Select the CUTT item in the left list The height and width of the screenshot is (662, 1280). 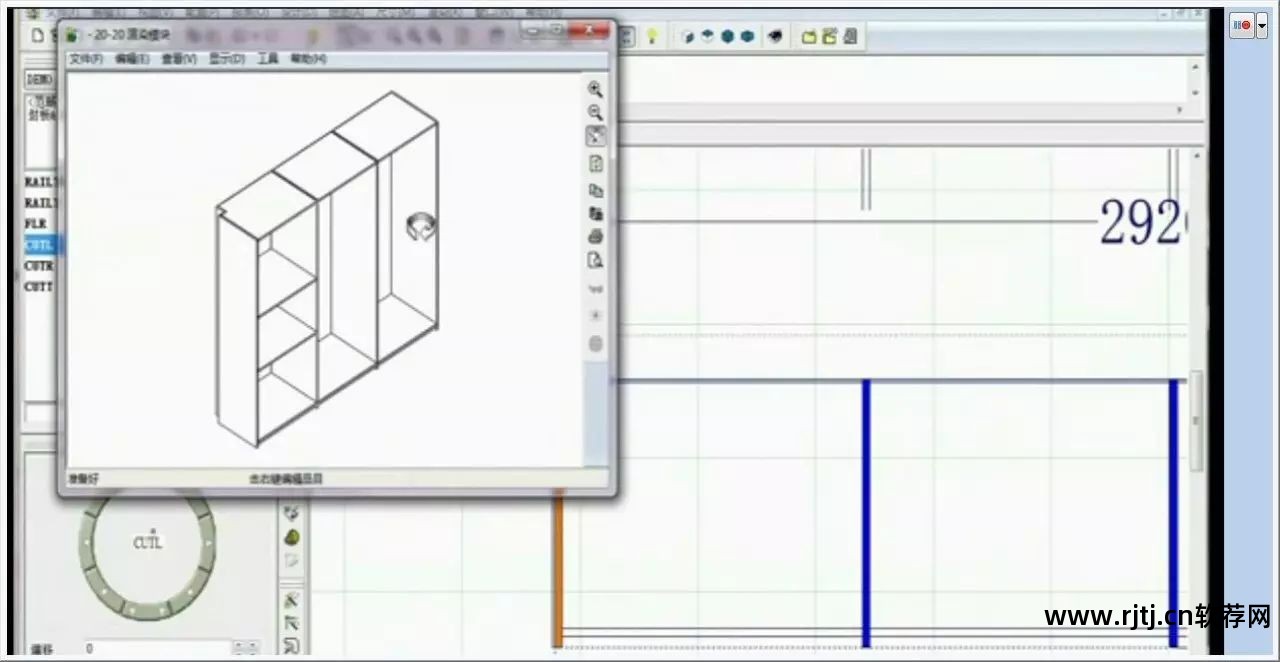tap(40, 287)
